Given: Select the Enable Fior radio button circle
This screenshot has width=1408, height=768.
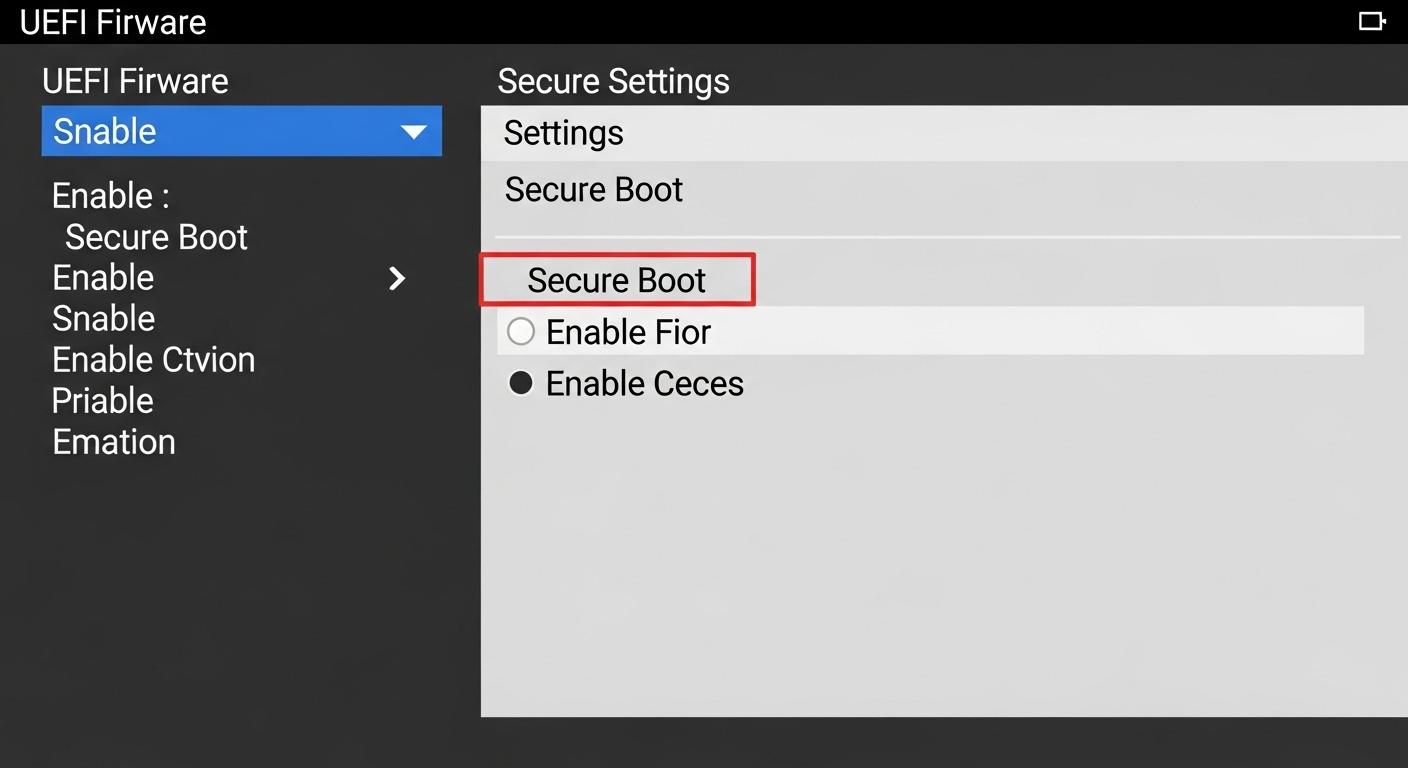Looking at the screenshot, I should [520, 330].
